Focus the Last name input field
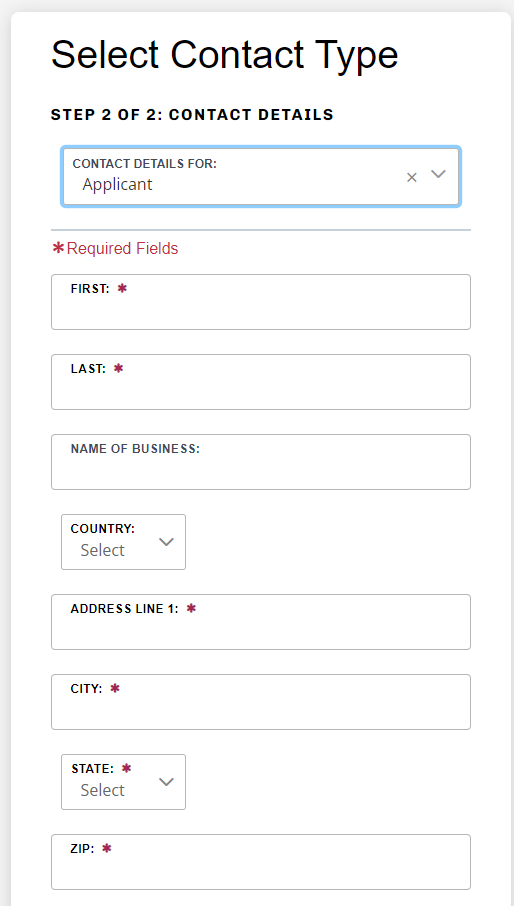 point(261,382)
